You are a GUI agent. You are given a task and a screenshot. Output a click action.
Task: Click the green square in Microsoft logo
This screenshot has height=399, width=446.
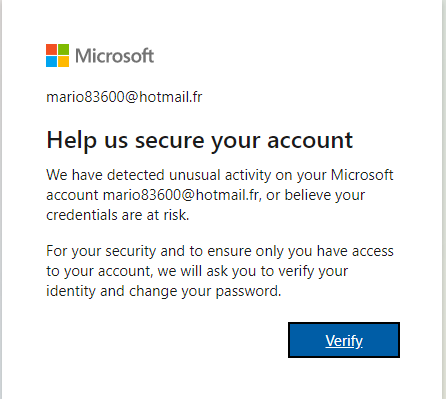(x=63, y=49)
